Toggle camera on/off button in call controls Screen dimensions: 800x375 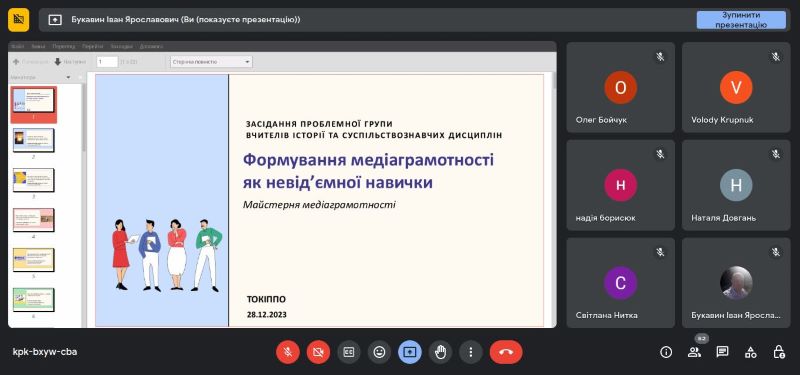tap(318, 352)
